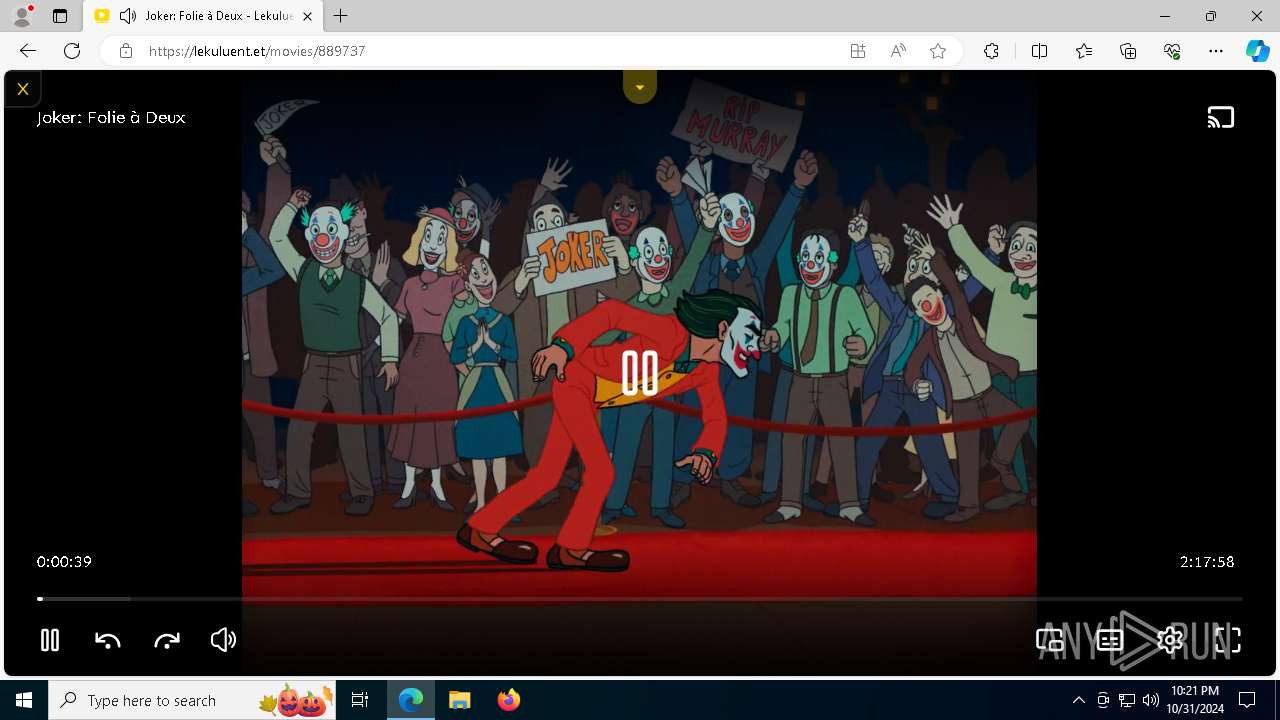Click the large center pause overlay
This screenshot has height=720, width=1280.
click(640, 373)
